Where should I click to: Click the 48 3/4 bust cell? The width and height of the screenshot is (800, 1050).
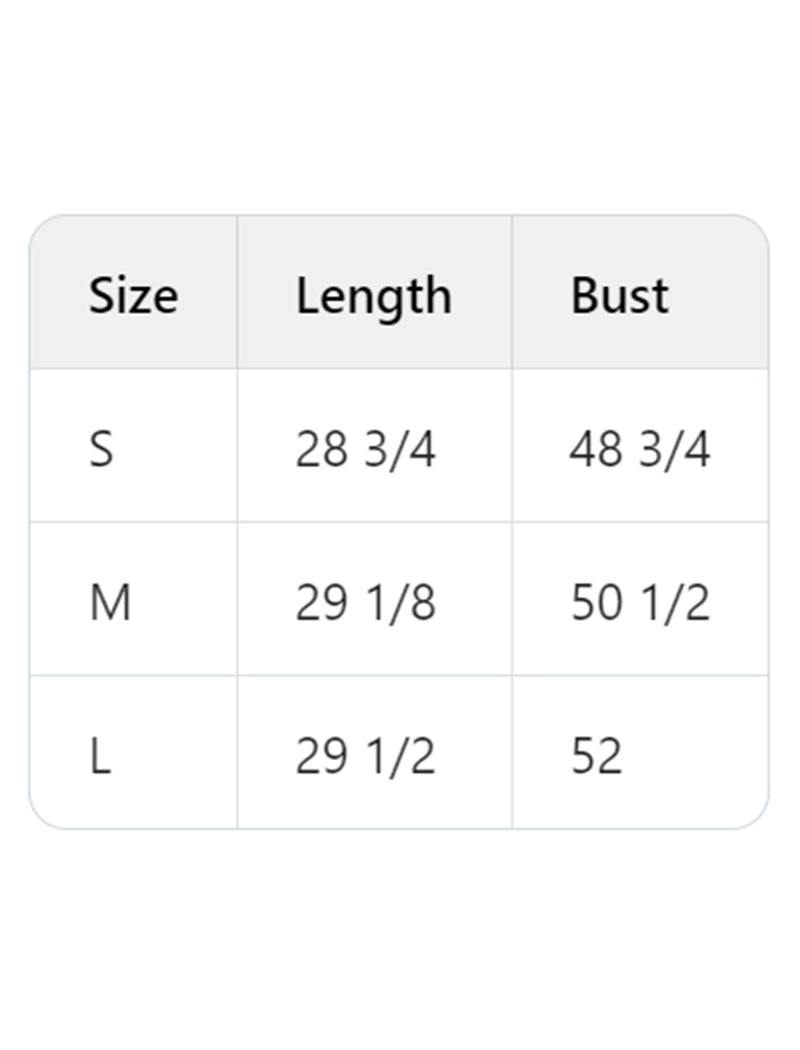tap(640, 450)
